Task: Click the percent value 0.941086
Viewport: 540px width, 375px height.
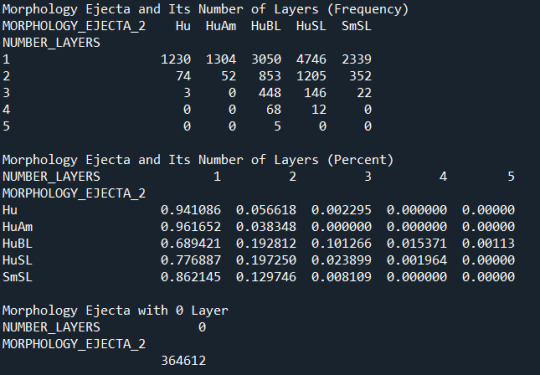Action: 190,210
